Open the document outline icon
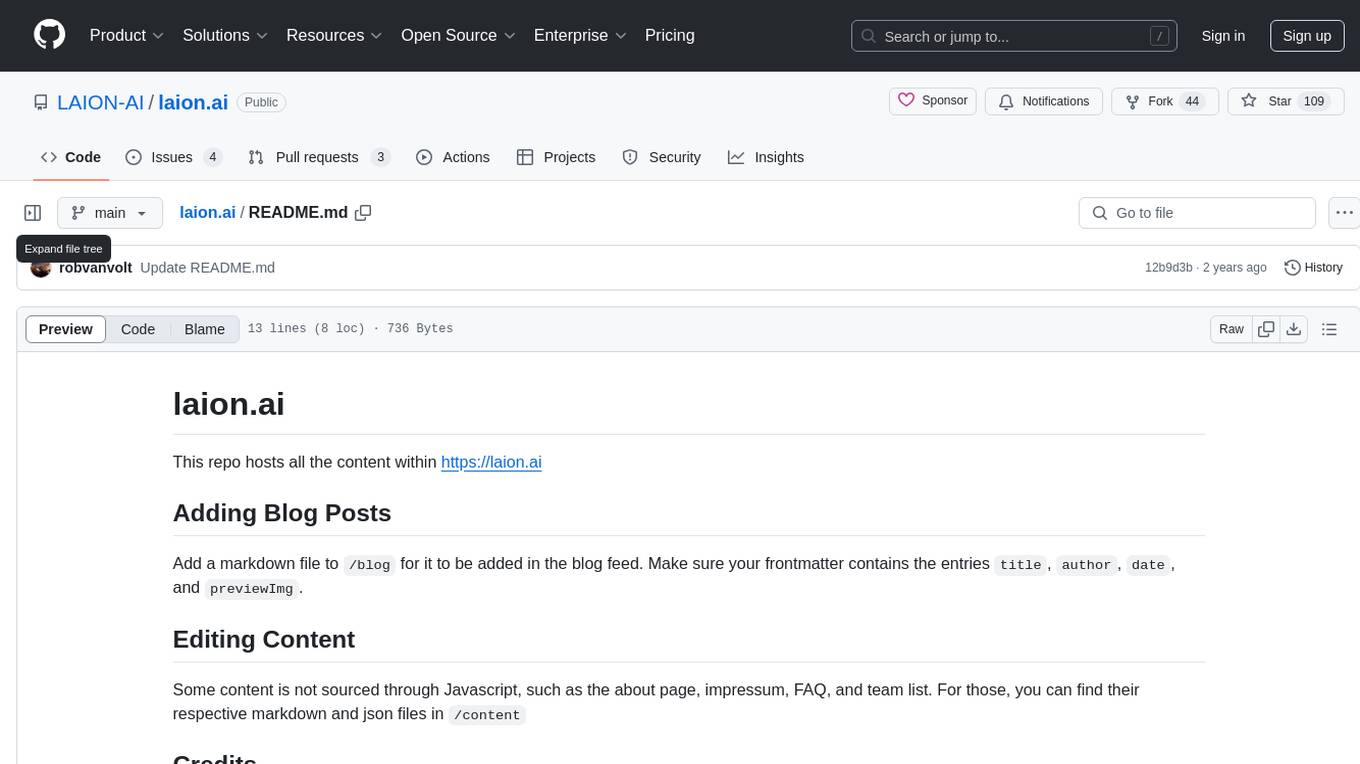The height and width of the screenshot is (764, 1360). click(x=1329, y=329)
